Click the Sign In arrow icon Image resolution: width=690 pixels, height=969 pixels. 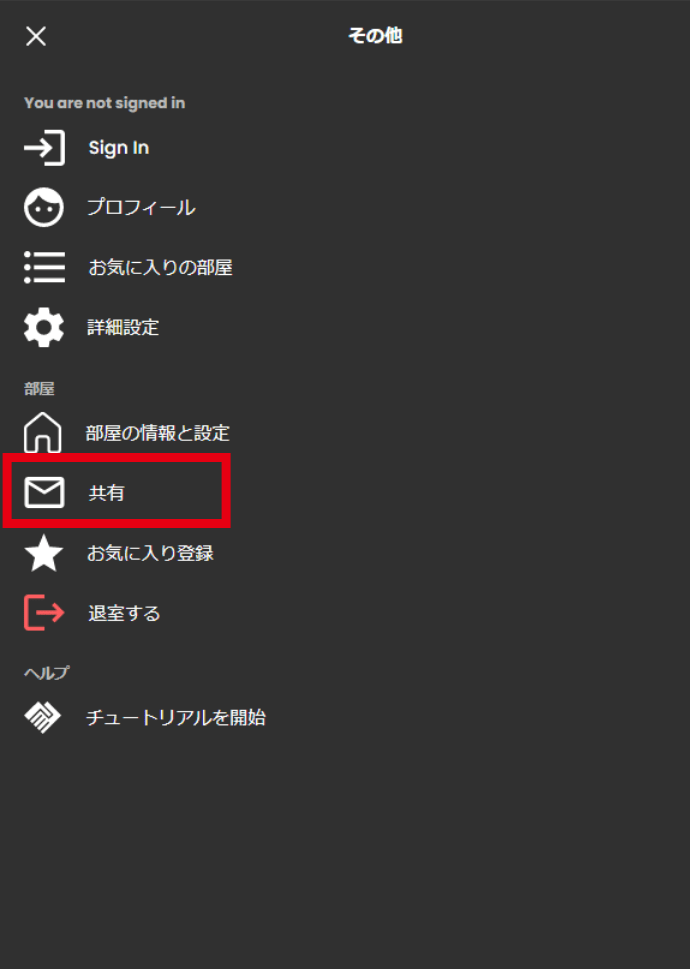click(44, 148)
